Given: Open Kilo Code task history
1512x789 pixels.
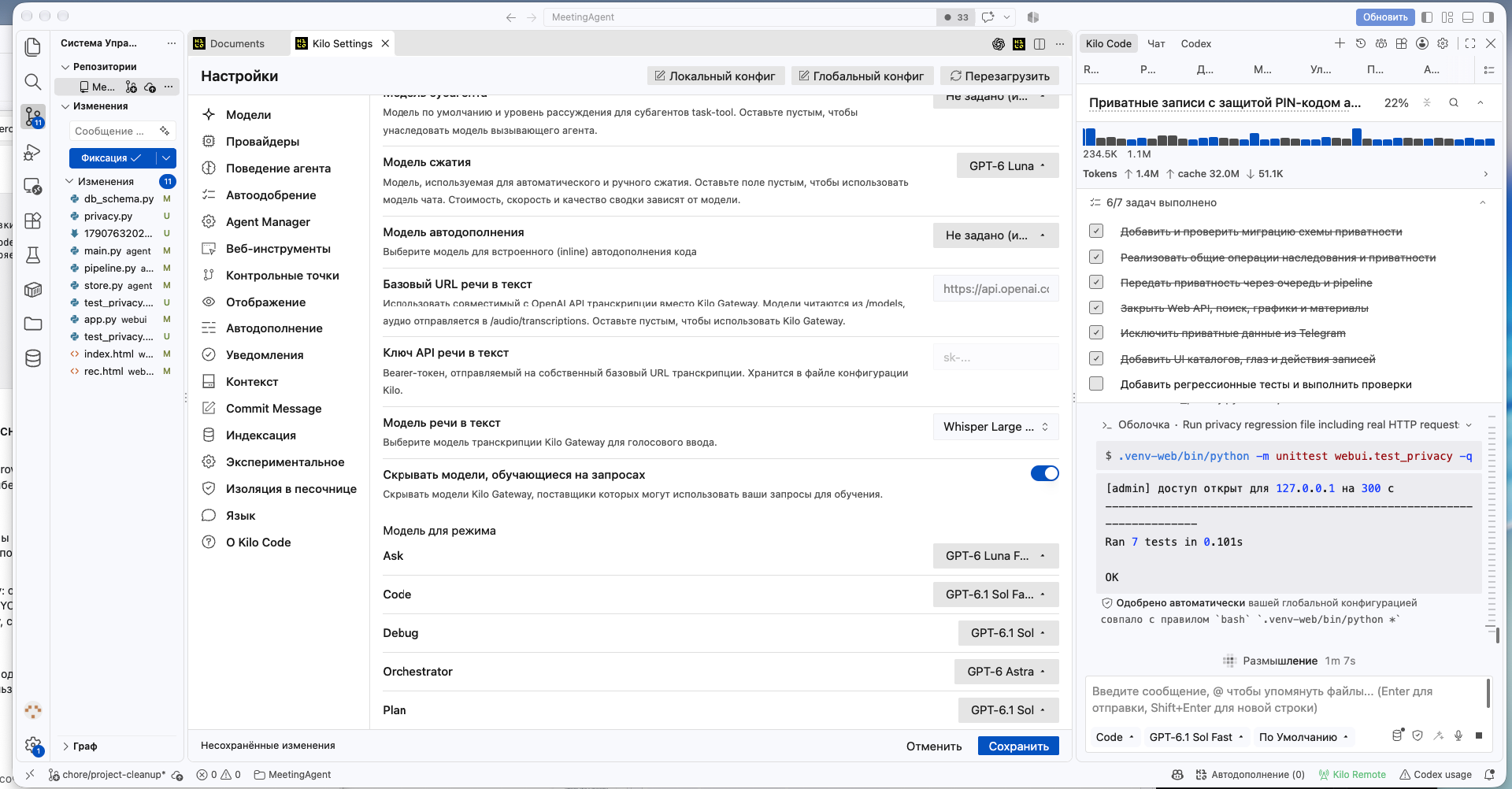Looking at the screenshot, I should pos(1360,43).
